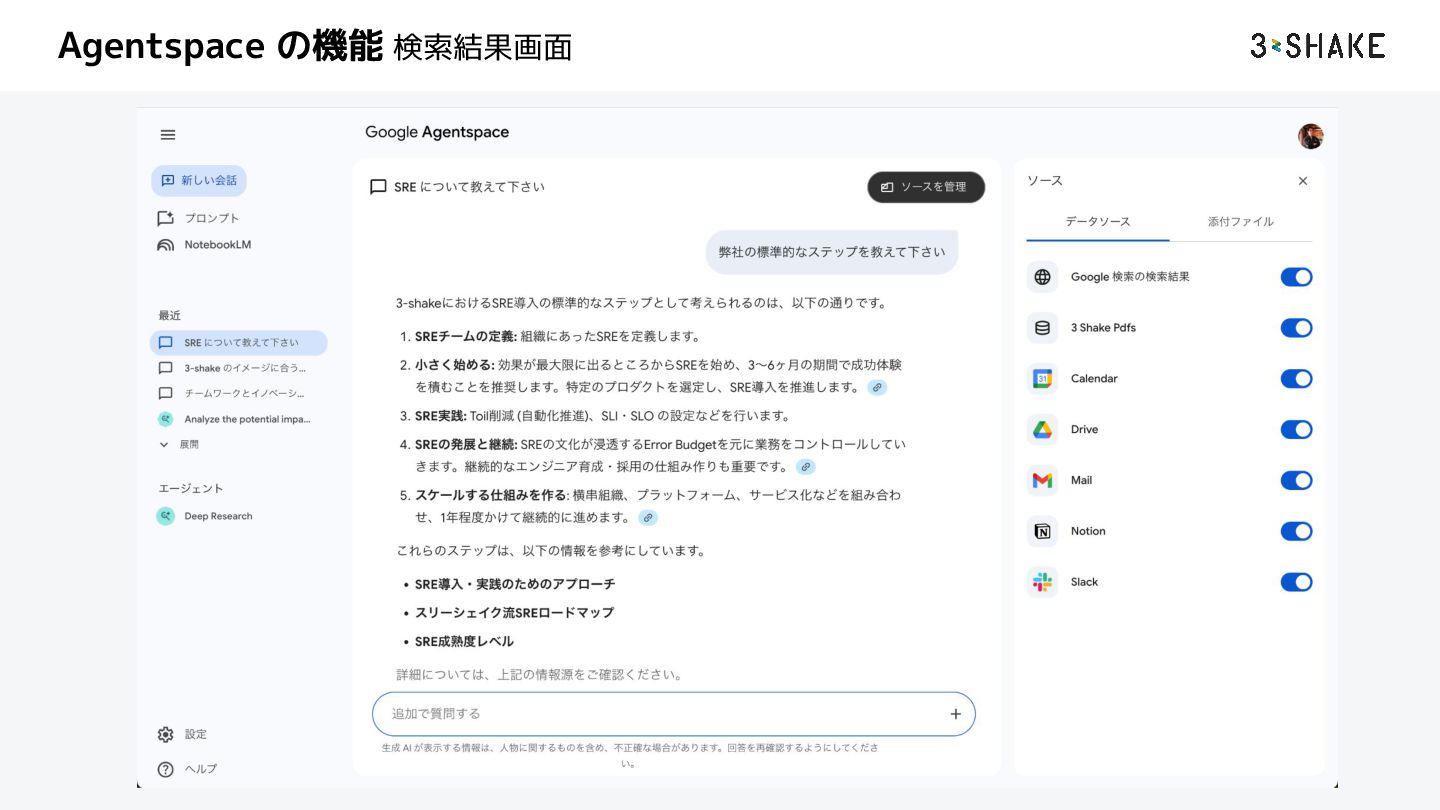Screen dimensions: 1440x810
Task: Toggle the Calendar source switch
Action: point(1296,379)
